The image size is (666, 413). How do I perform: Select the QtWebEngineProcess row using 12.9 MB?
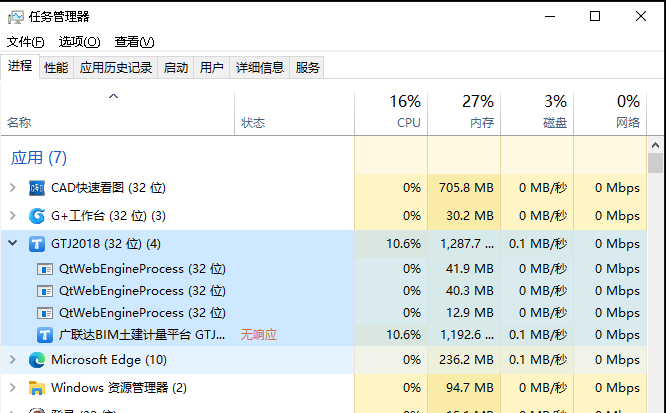[324, 313]
